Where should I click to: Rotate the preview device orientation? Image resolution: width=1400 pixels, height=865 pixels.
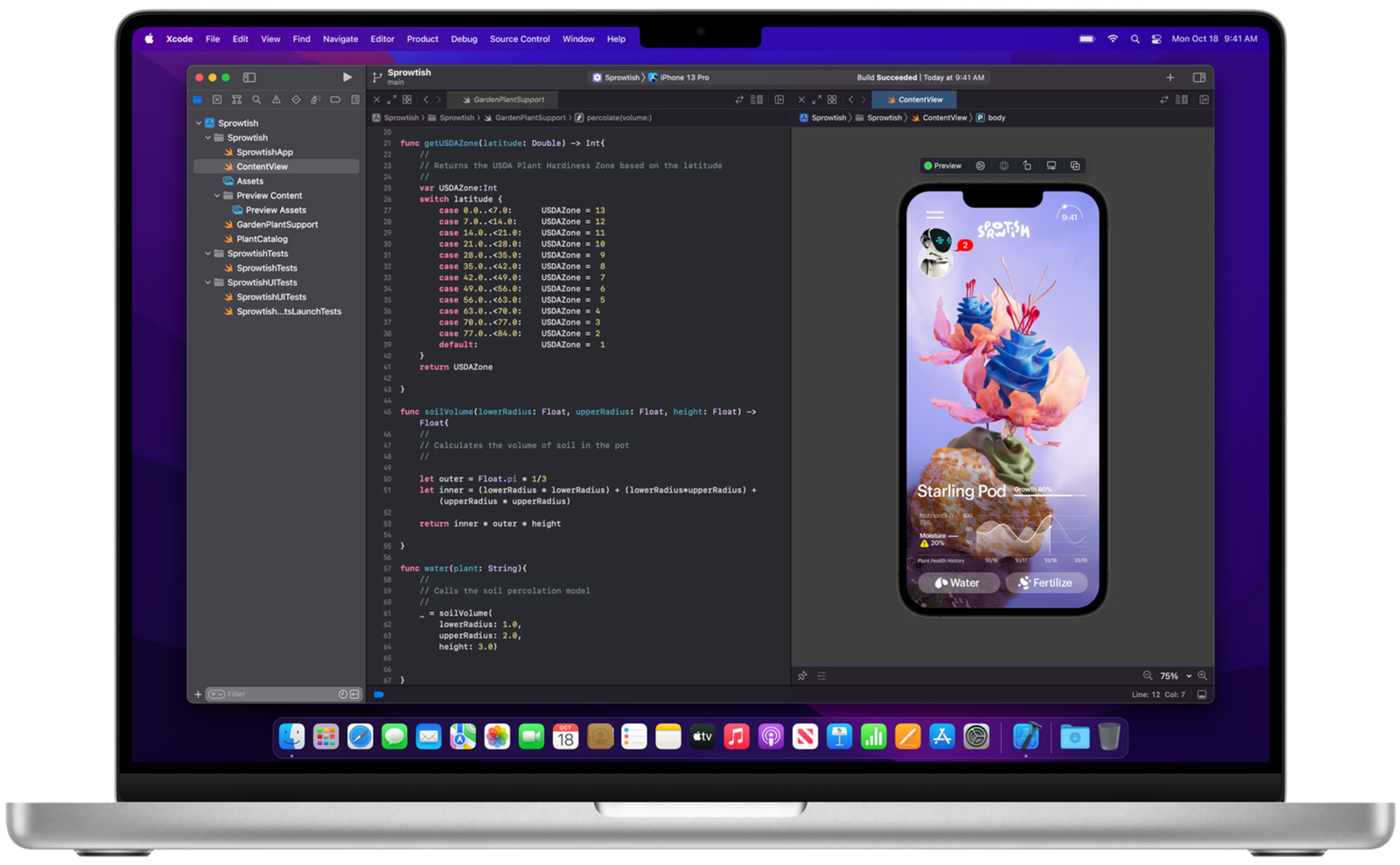point(1027,165)
